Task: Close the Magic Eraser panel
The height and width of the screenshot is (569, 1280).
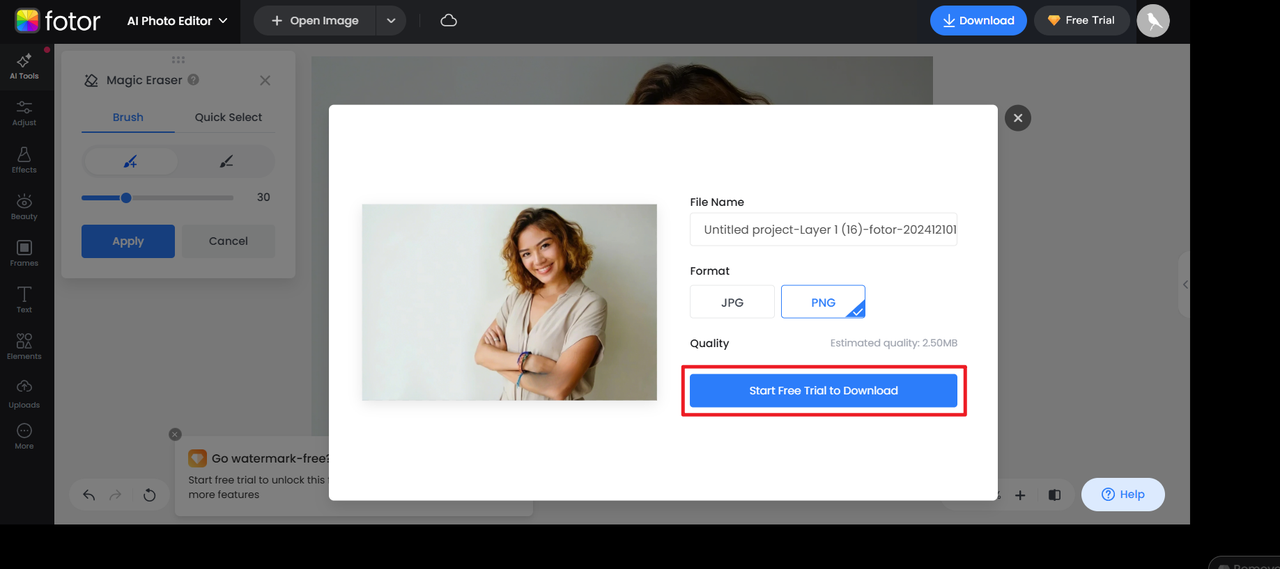Action: point(265,80)
